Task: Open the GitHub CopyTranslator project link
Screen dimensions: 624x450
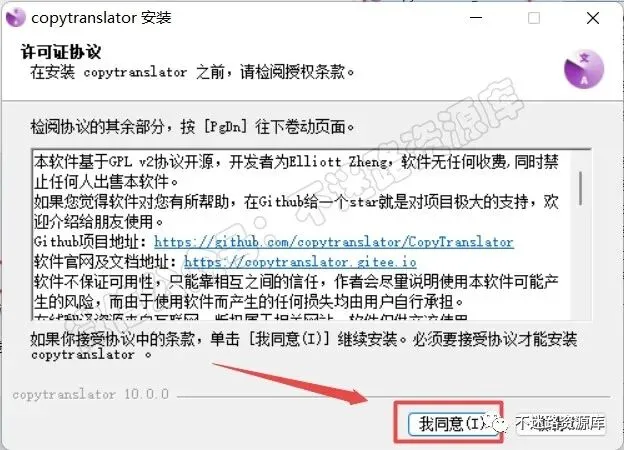Action: pyautogui.click(x=334, y=242)
